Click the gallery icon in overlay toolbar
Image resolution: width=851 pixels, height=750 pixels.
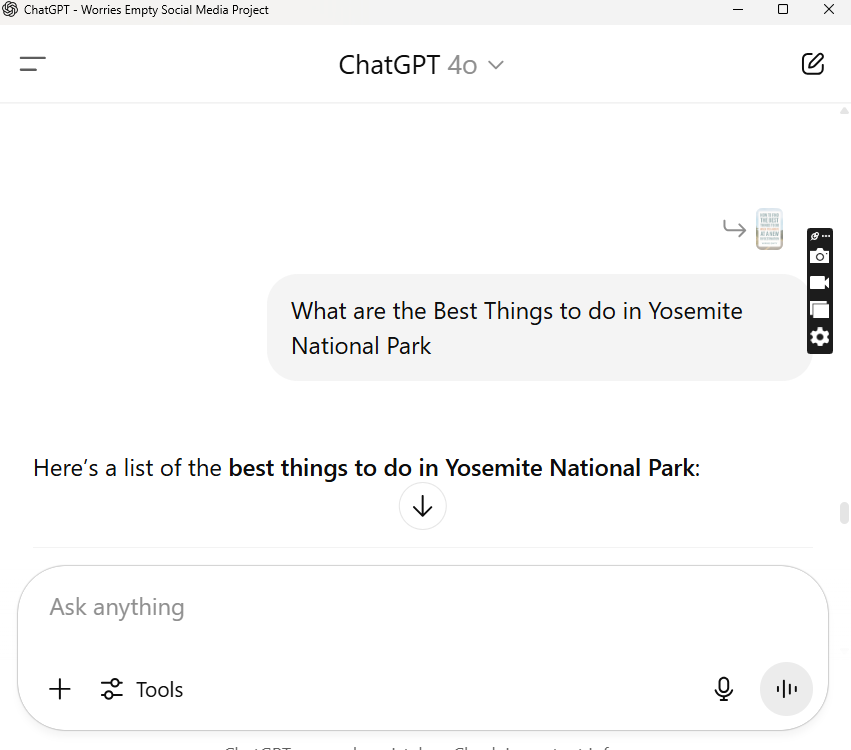820,310
